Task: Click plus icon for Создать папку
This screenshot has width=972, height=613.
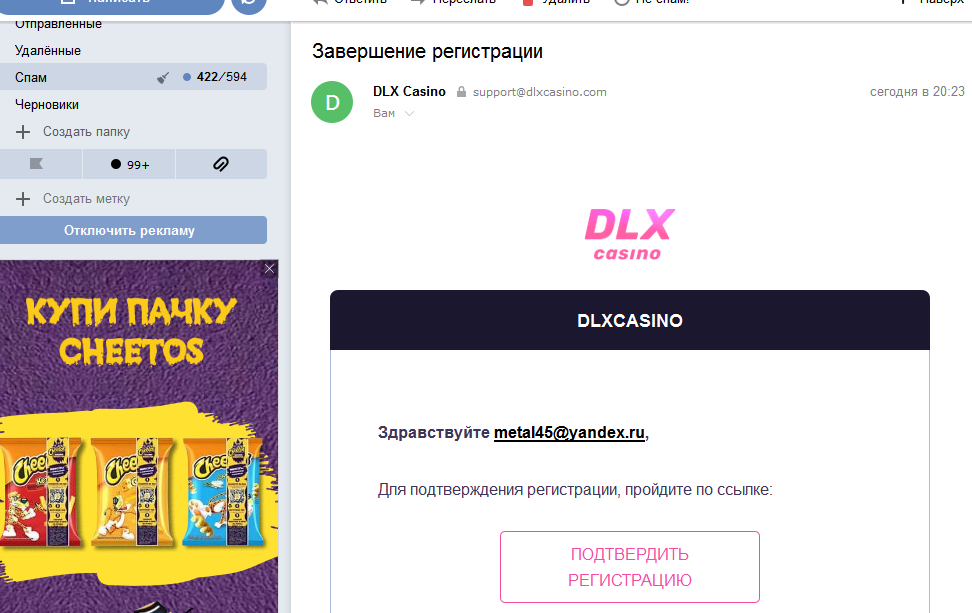Action: pyautogui.click(x=23, y=131)
